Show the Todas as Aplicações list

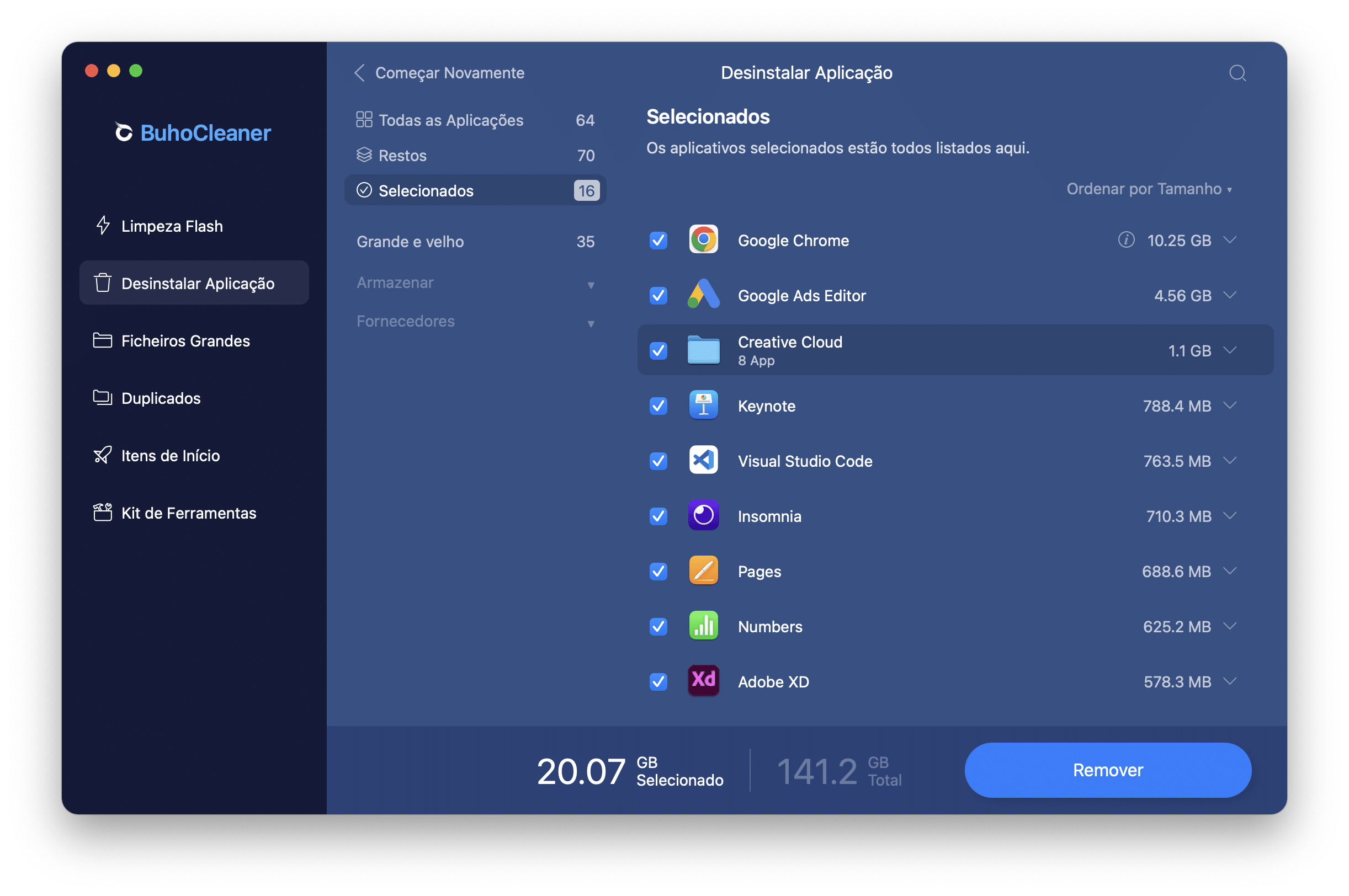point(476,120)
